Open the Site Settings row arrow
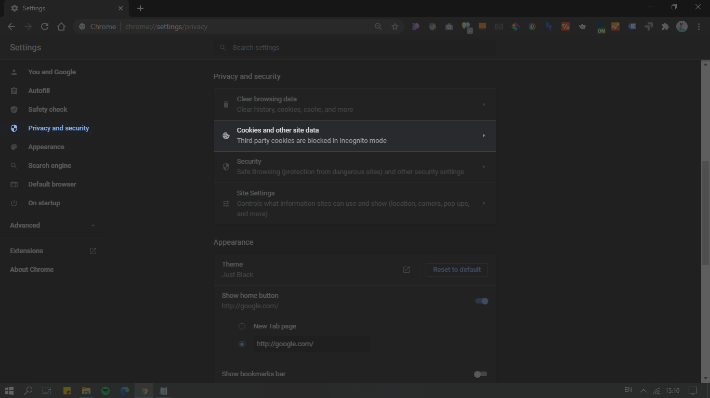Image resolution: width=710 pixels, height=398 pixels. (484, 203)
